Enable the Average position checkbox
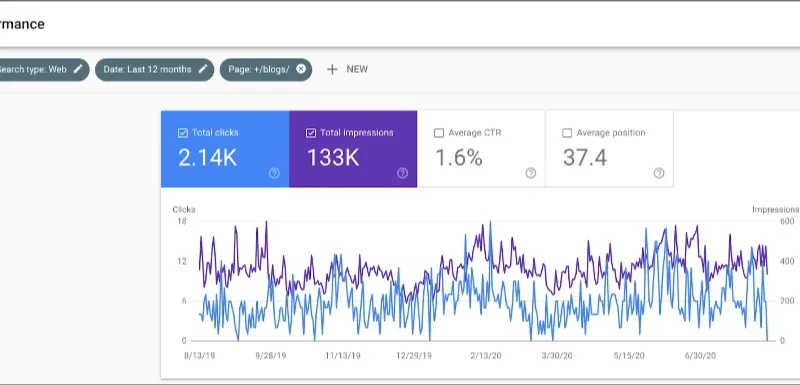This screenshot has width=800, height=385. click(x=567, y=133)
